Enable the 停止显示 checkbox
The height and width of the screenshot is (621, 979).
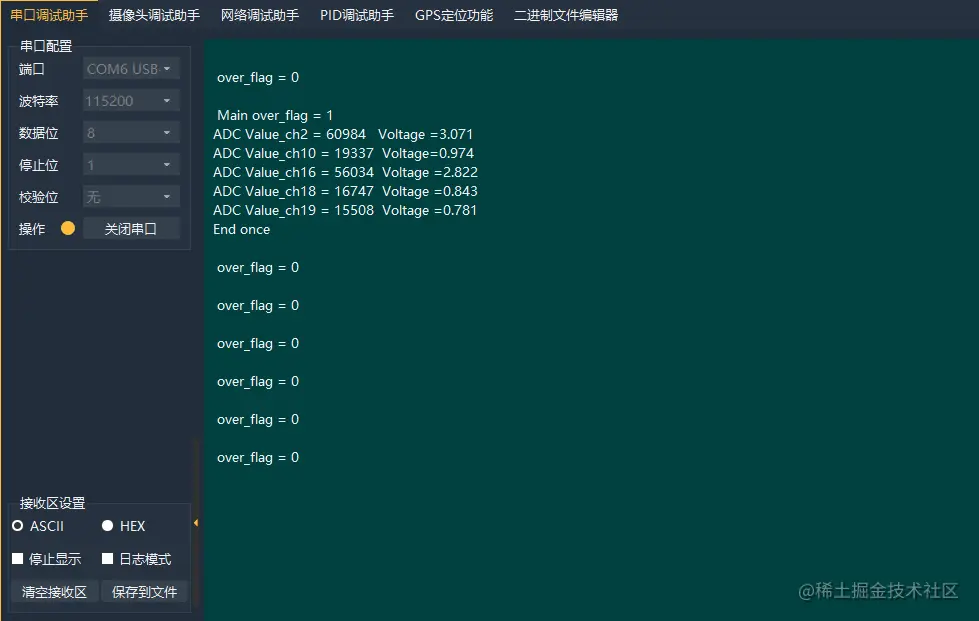(18, 559)
